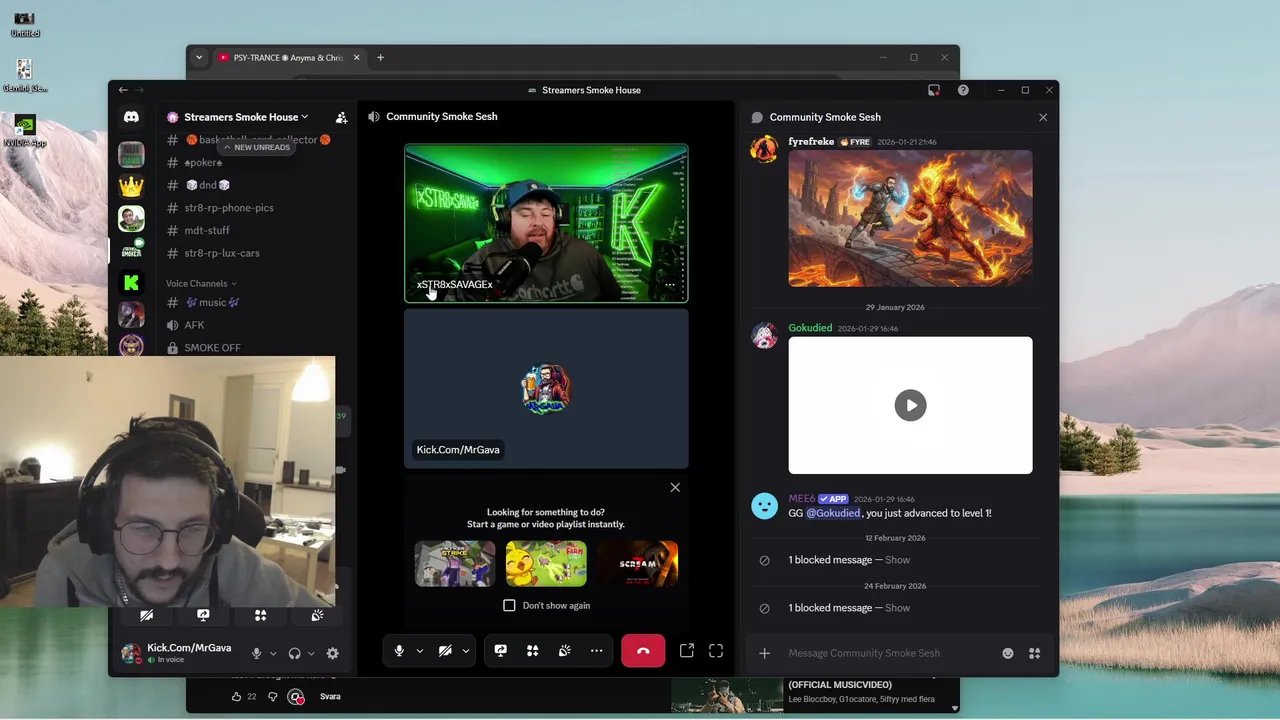Click the invite people icon beside the server name
Screen dimensions: 1280x720
click(x=341, y=117)
